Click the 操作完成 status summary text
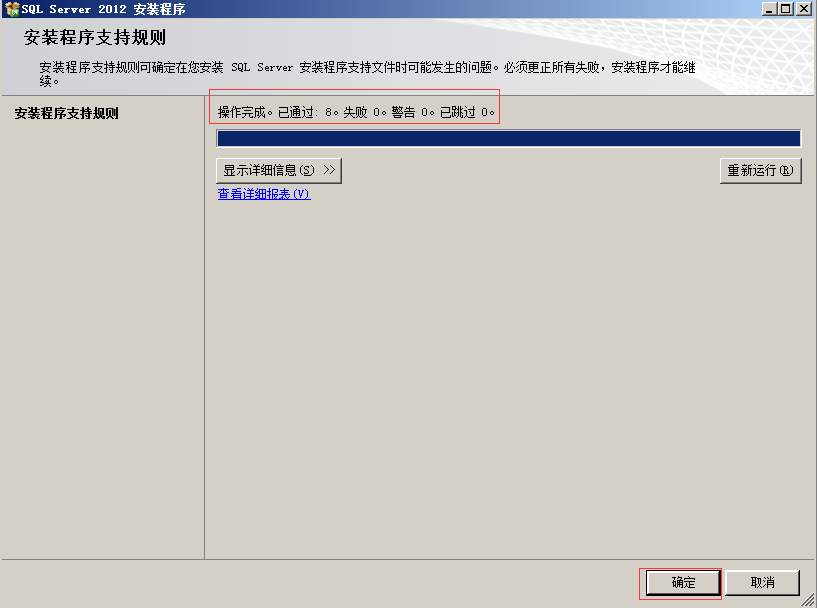Image resolution: width=817 pixels, height=608 pixels. tap(245, 113)
